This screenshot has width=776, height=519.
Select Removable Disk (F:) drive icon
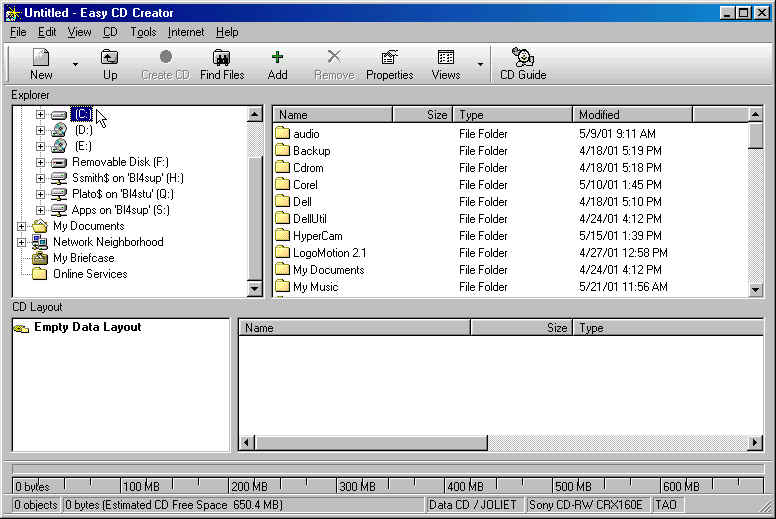click(59, 162)
